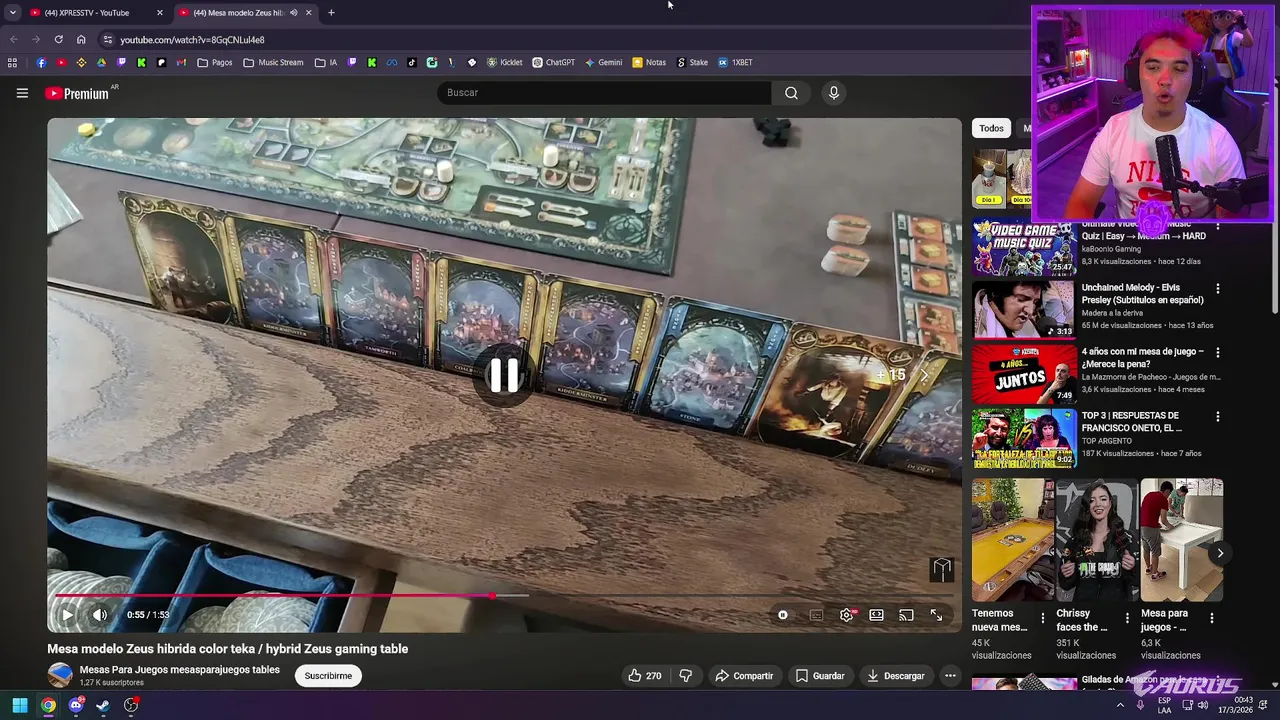Click the Guardar save button
1280x720 pixels.
(820, 676)
